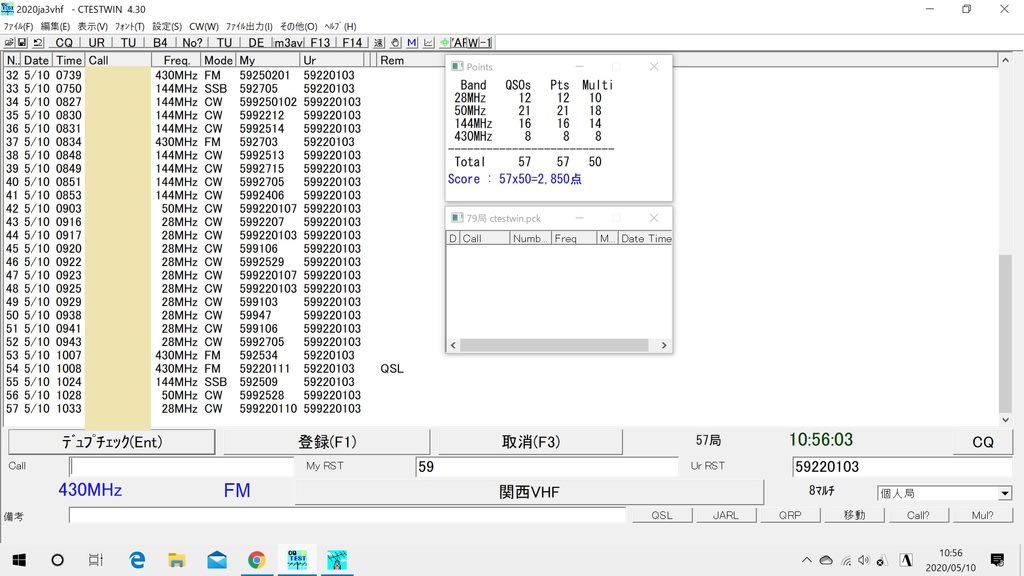Viewport: 1024px width, 576px height.
Task: Click the graph chart toolbar icon
Action: coord(428,42)
